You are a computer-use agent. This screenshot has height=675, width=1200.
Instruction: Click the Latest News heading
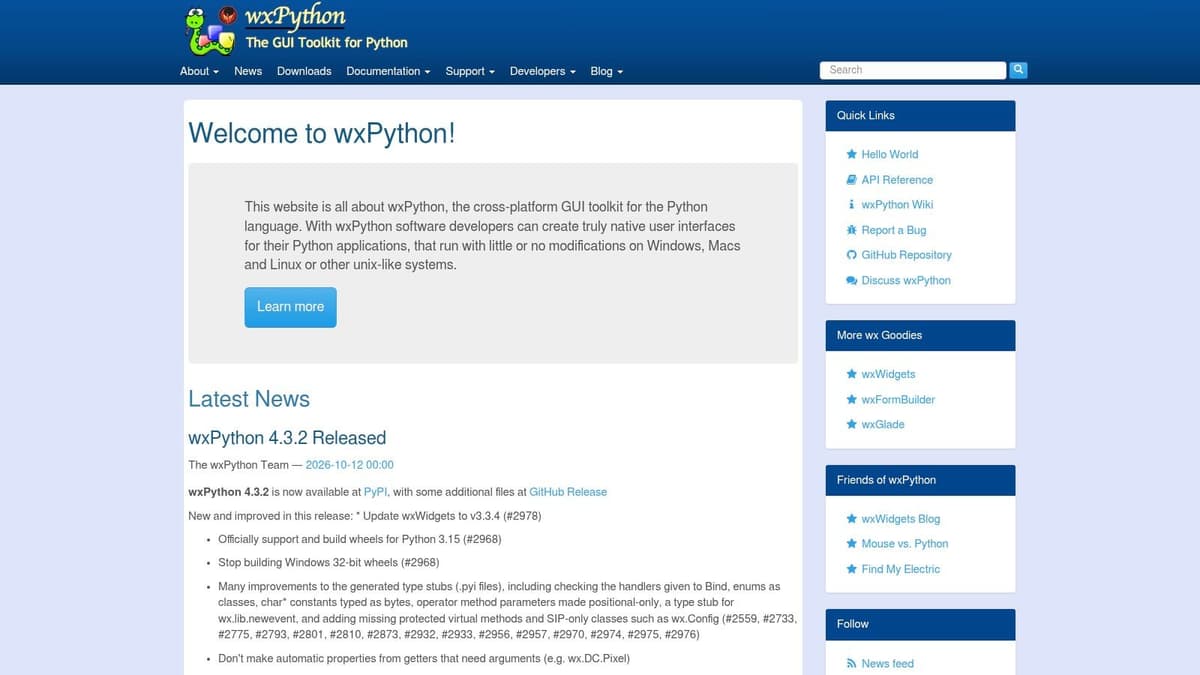point(249,399)
